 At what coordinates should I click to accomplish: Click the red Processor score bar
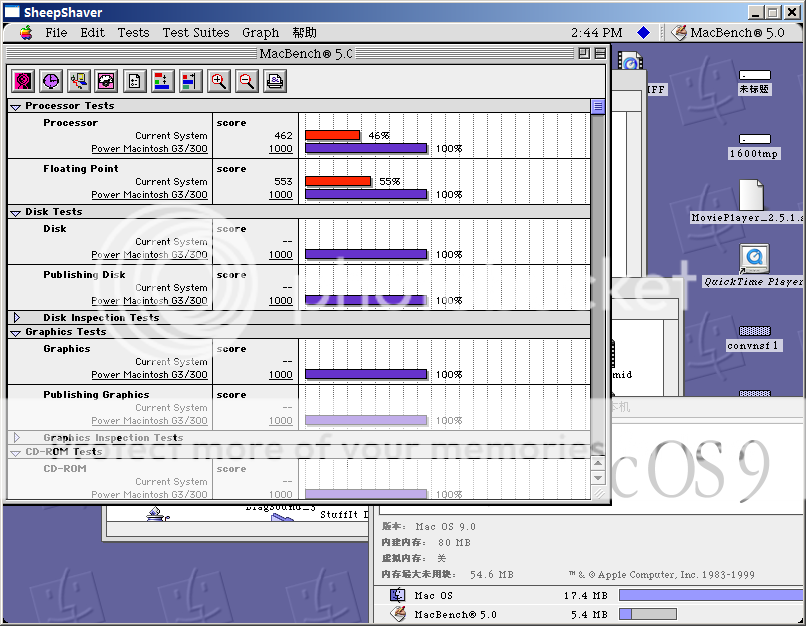(x=332, y=136)
